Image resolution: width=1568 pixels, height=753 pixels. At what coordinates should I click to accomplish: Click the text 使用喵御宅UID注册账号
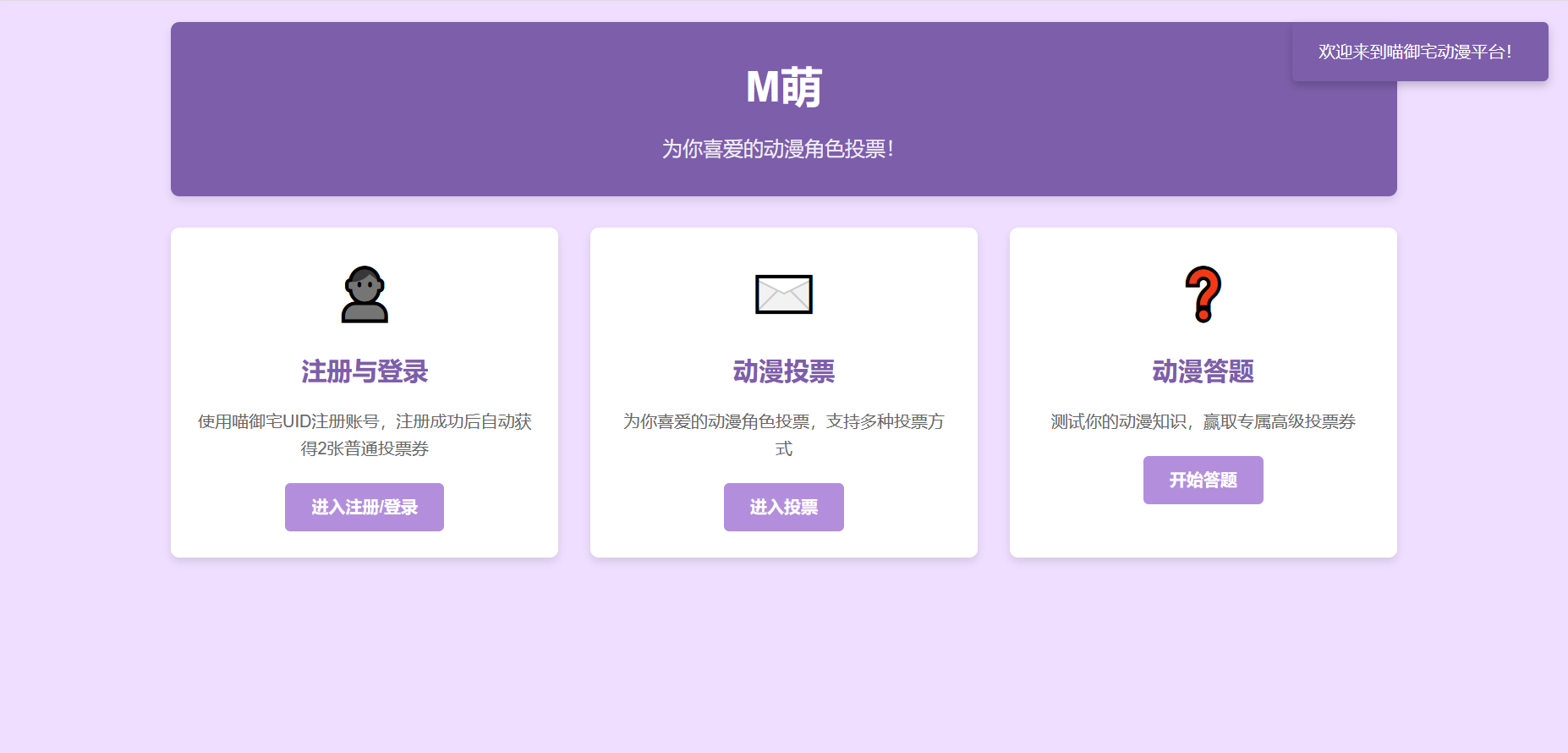(x=288, y=421)
